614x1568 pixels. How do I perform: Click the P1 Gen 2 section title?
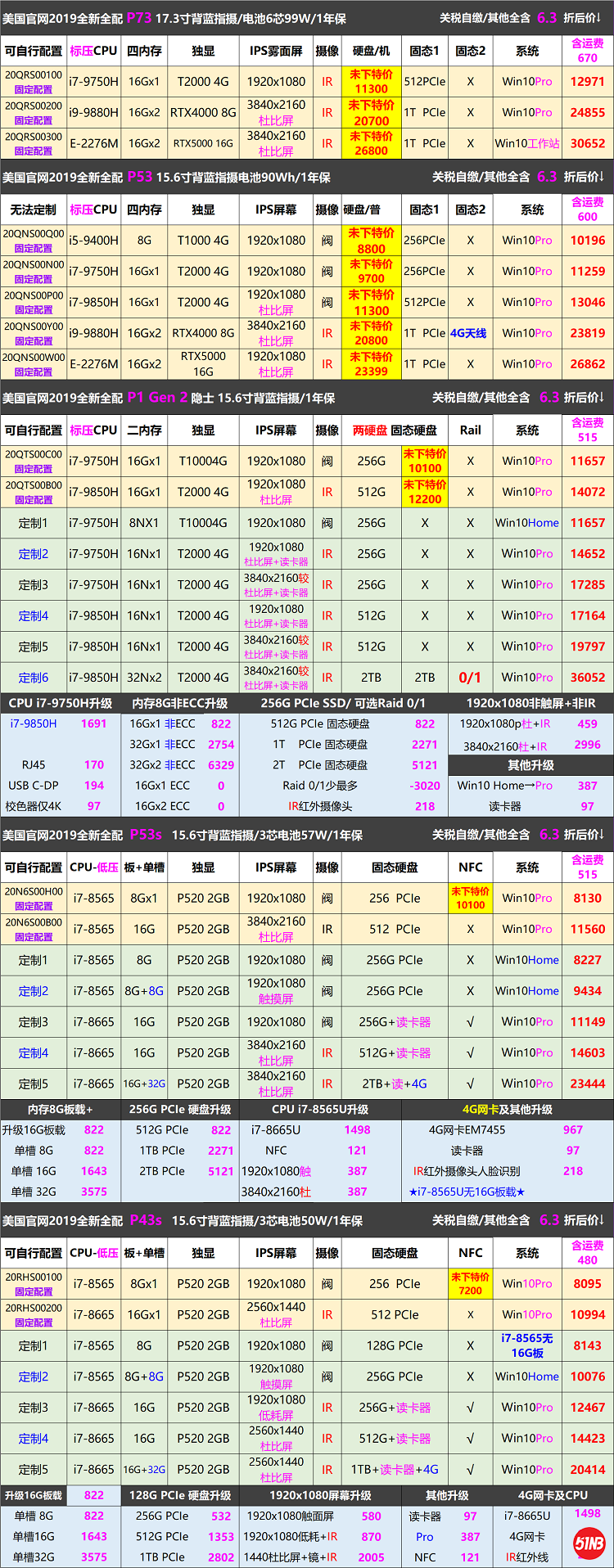pos(157,398)
